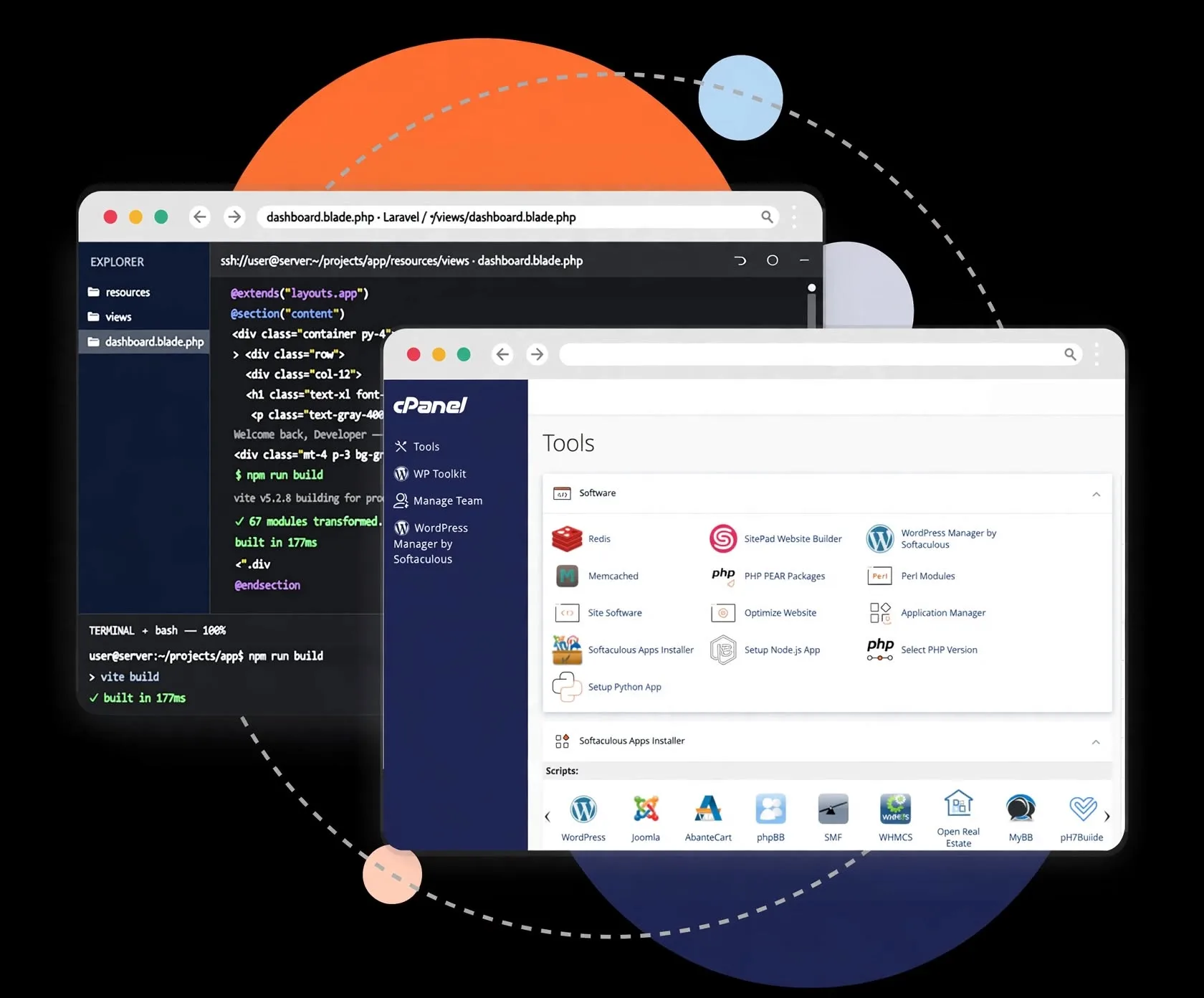Click the "> vite build" terminal line
Image resolution: width=1204 pixels, height=998 pixels.
tap(124, 677)
